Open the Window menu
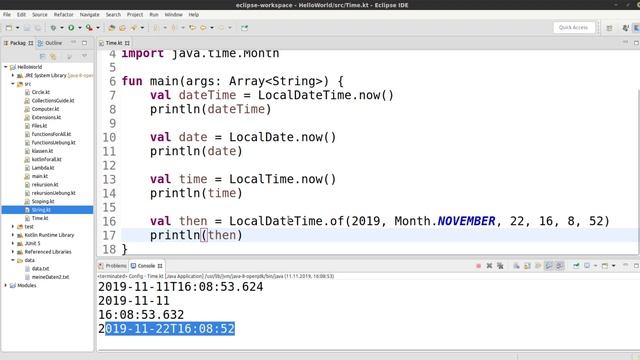This screenshot has height=360, width=640. pos(173,14)
